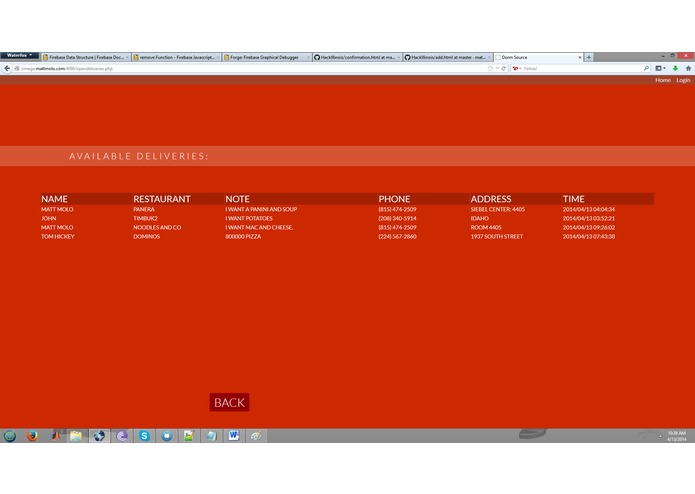This screenshot has height=494, width=695.
Task: Open the bookmarks menu icon
Action: tap(660, 68)
